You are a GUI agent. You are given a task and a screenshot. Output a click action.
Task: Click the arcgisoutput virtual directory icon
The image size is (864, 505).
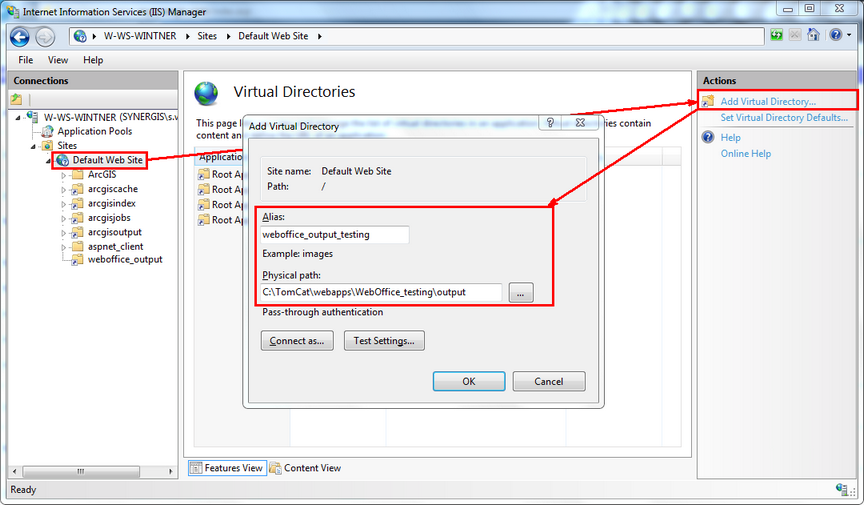point(78,232)
